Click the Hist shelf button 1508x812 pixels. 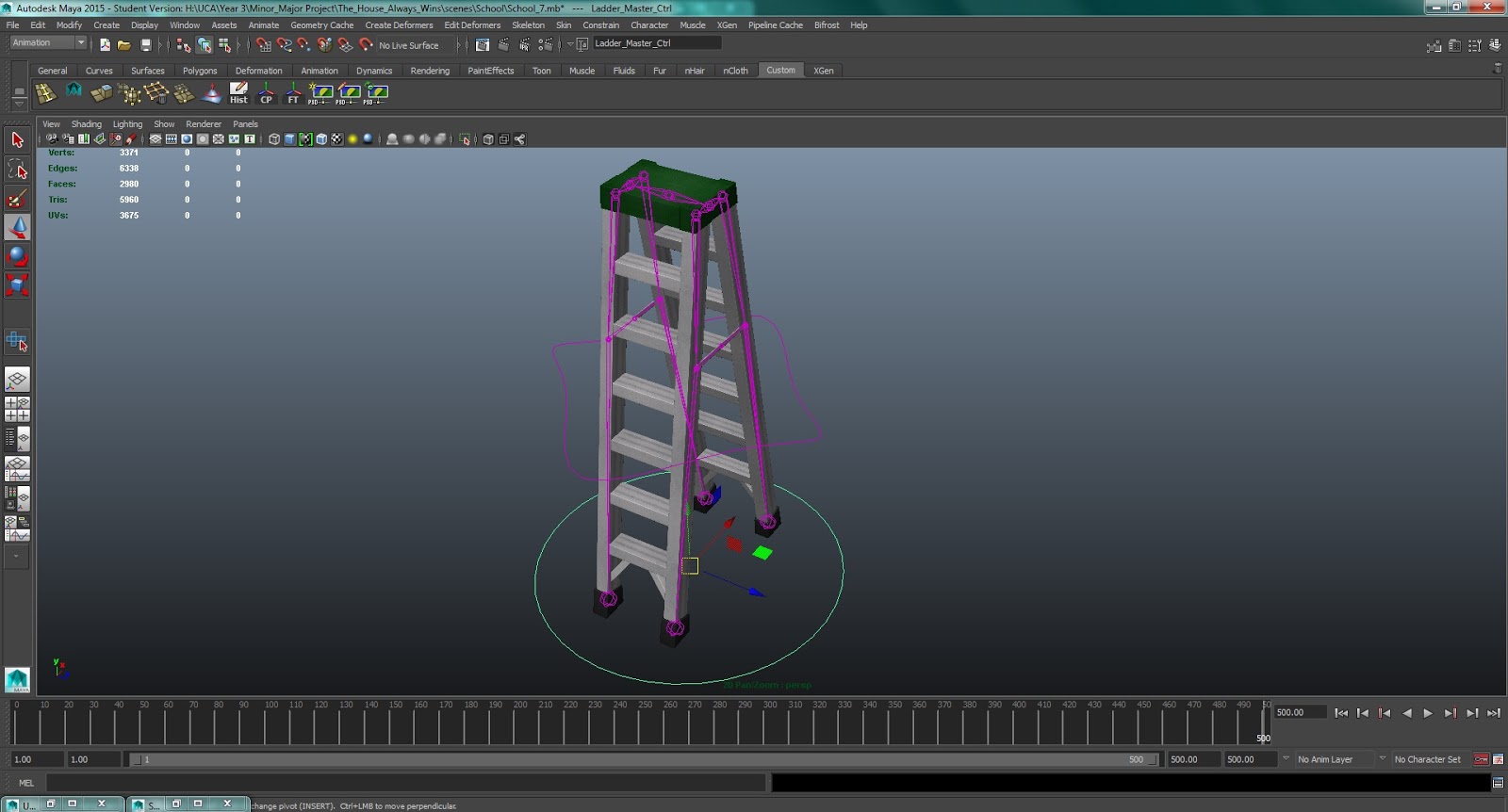click(x=238, y=92)
